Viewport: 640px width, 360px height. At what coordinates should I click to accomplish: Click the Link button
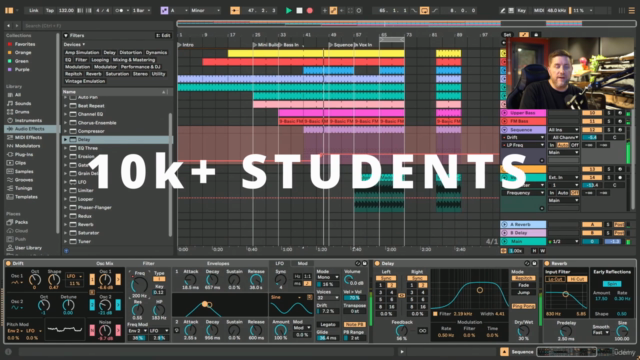34,10
